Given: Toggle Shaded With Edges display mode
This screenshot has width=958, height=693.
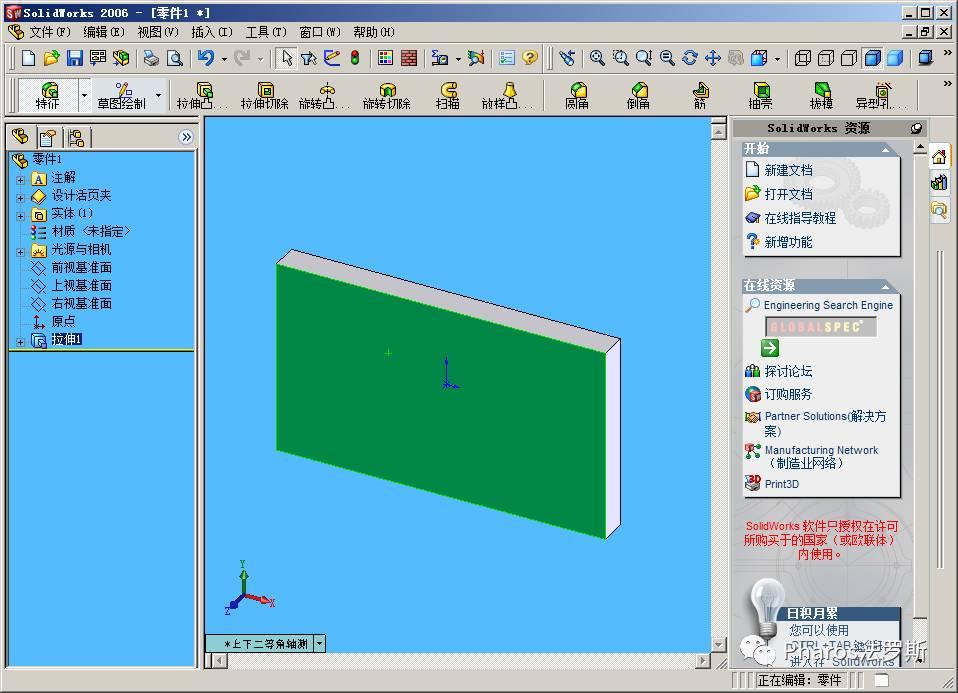Looking at the screenshot, I should (872, 58).
